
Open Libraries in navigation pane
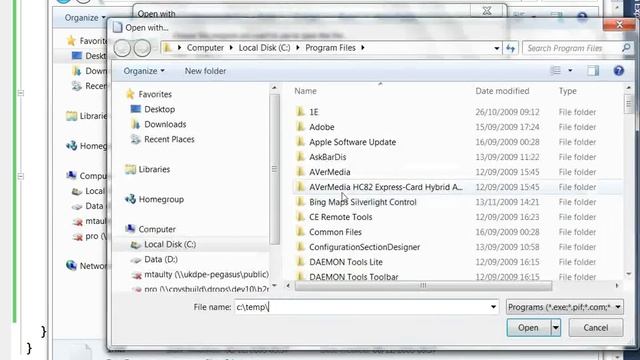point(154,169)
